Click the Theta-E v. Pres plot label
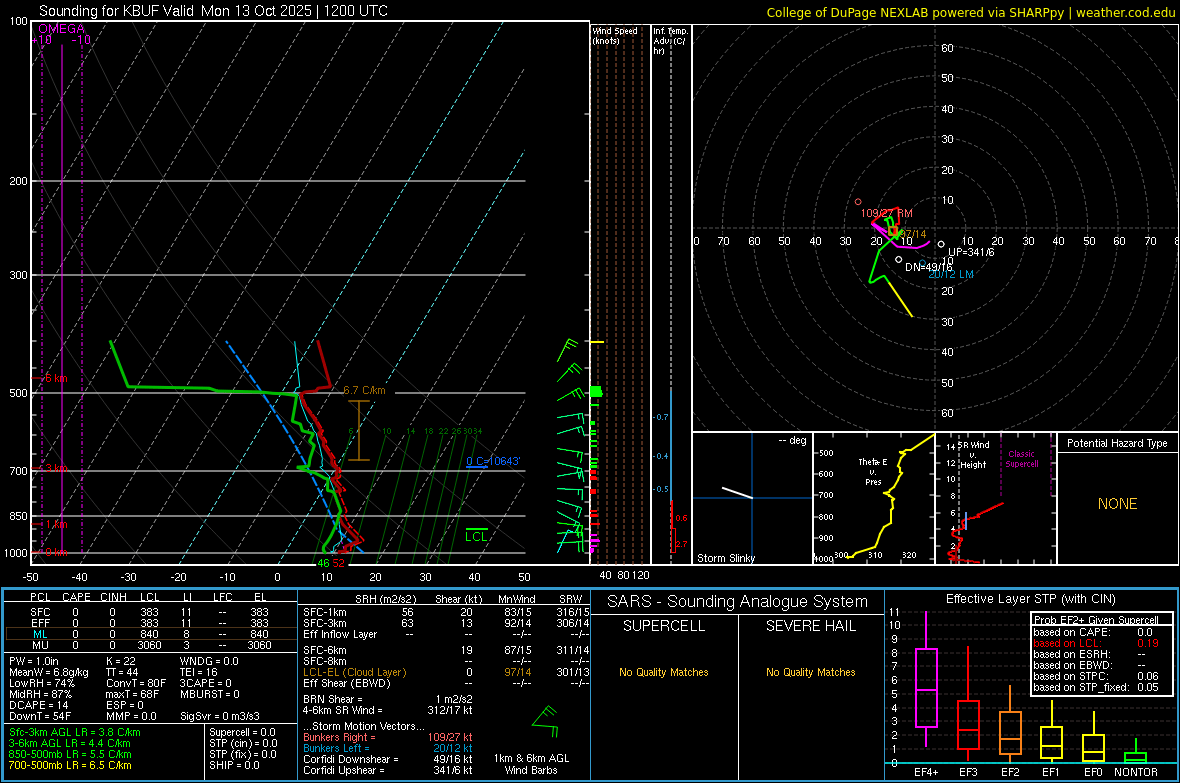Screen dimensions: 1180x783 [873, 471]
